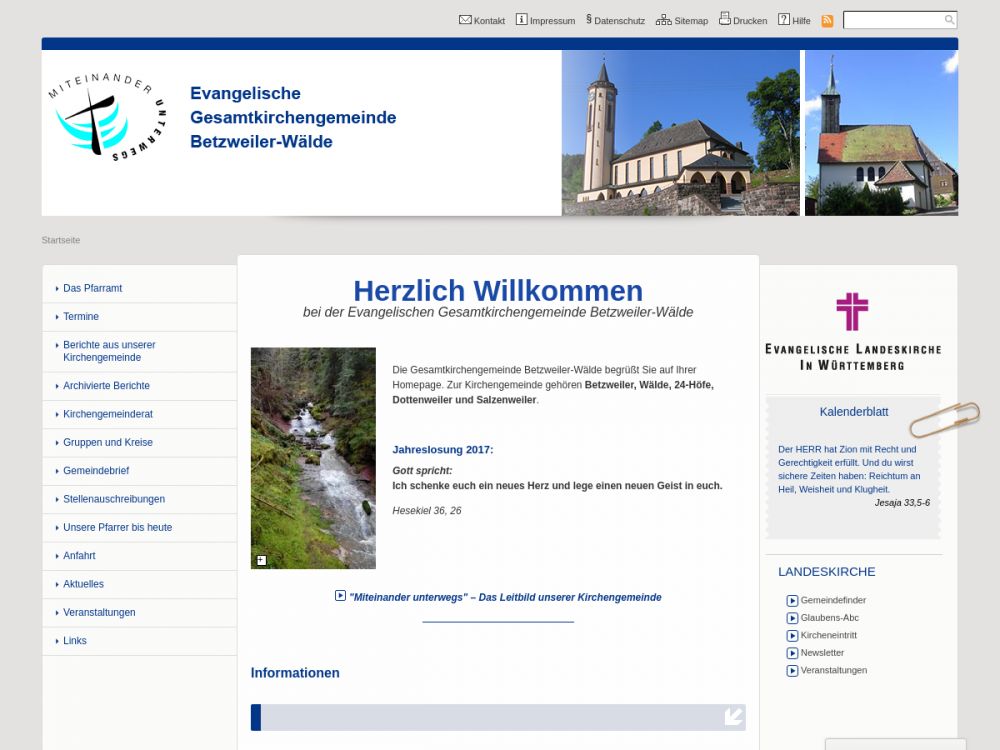The height and width of the screenshot is (750, 1000).
Task: Open the Datenschutz link
Action: coord(618,21)
